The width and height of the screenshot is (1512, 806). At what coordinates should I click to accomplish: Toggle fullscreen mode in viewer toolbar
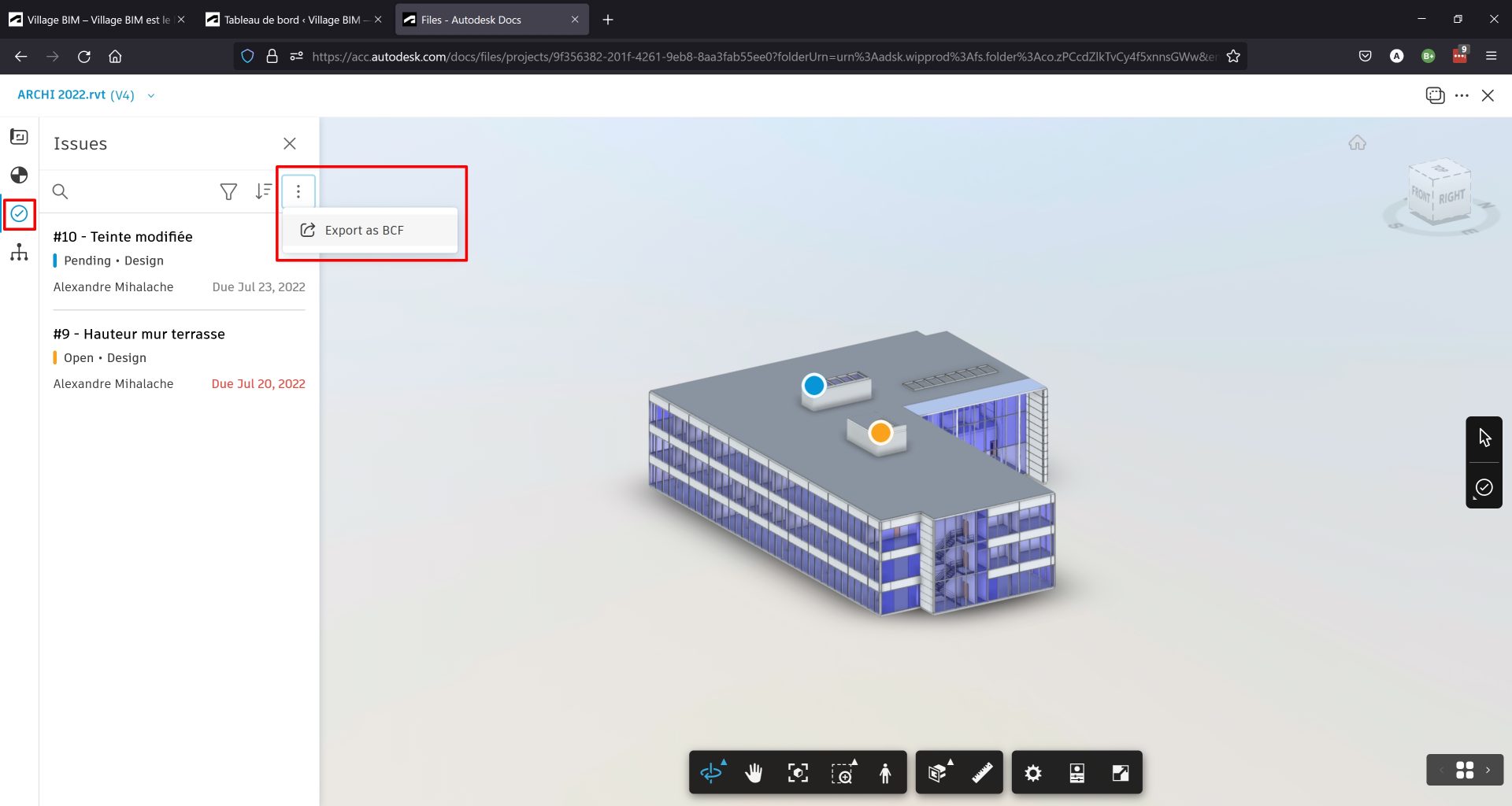(x=1120, y=773)
